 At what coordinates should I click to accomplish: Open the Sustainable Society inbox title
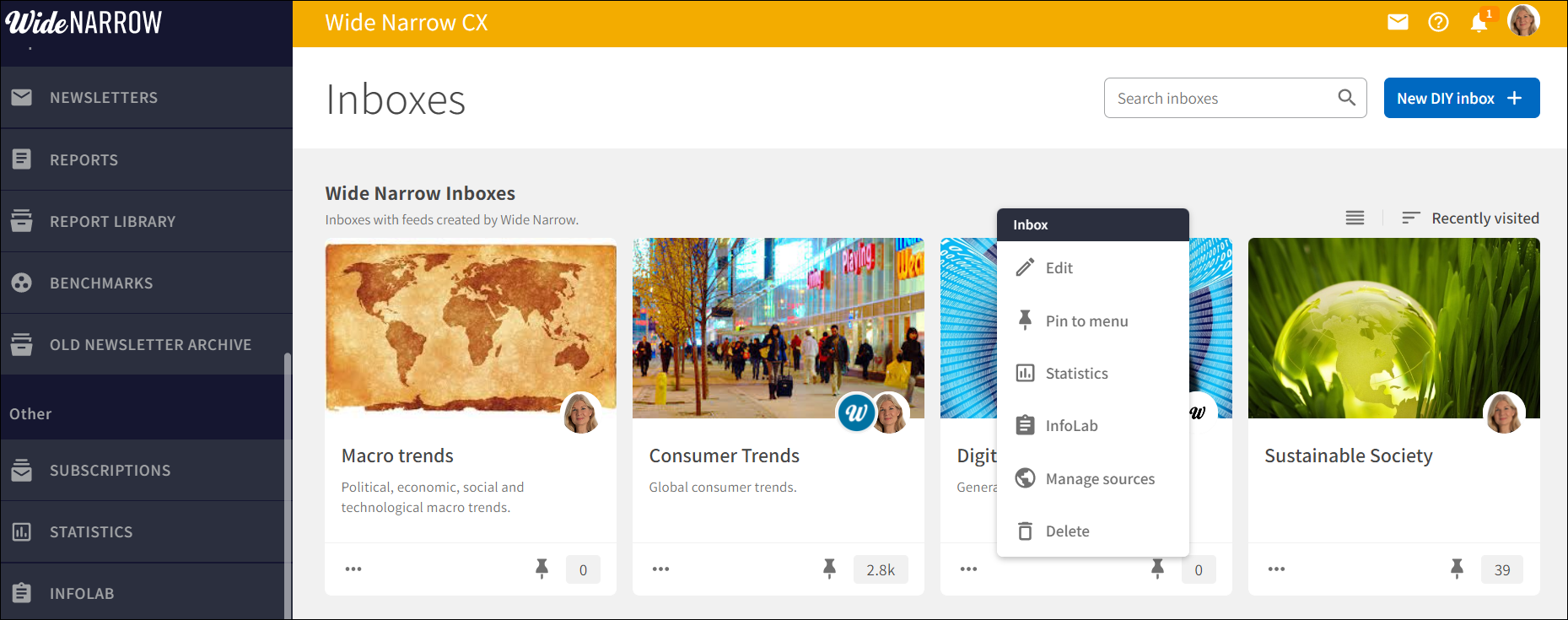[1349, 456]
